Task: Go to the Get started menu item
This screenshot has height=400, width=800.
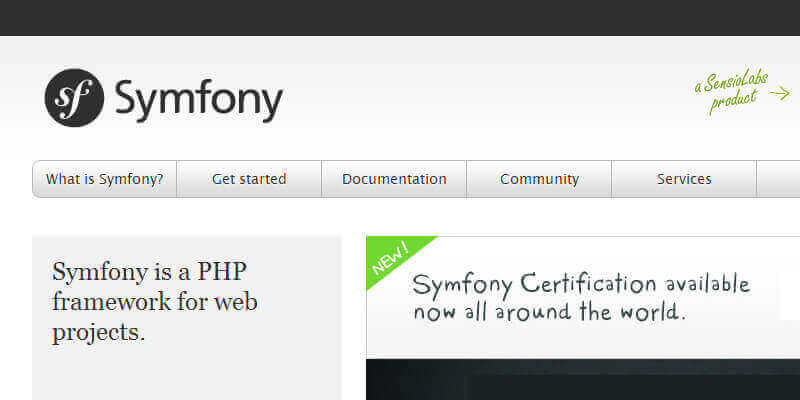Action: pos(249,179)
